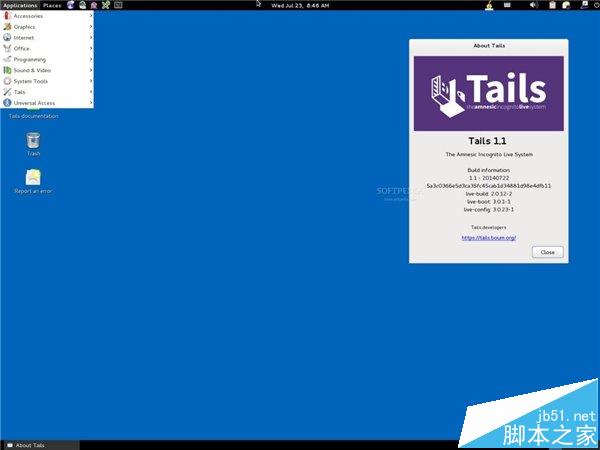Expand the Programming submenu arrow
The width and height of the screenshot is (600, 450).
[91, 59]
